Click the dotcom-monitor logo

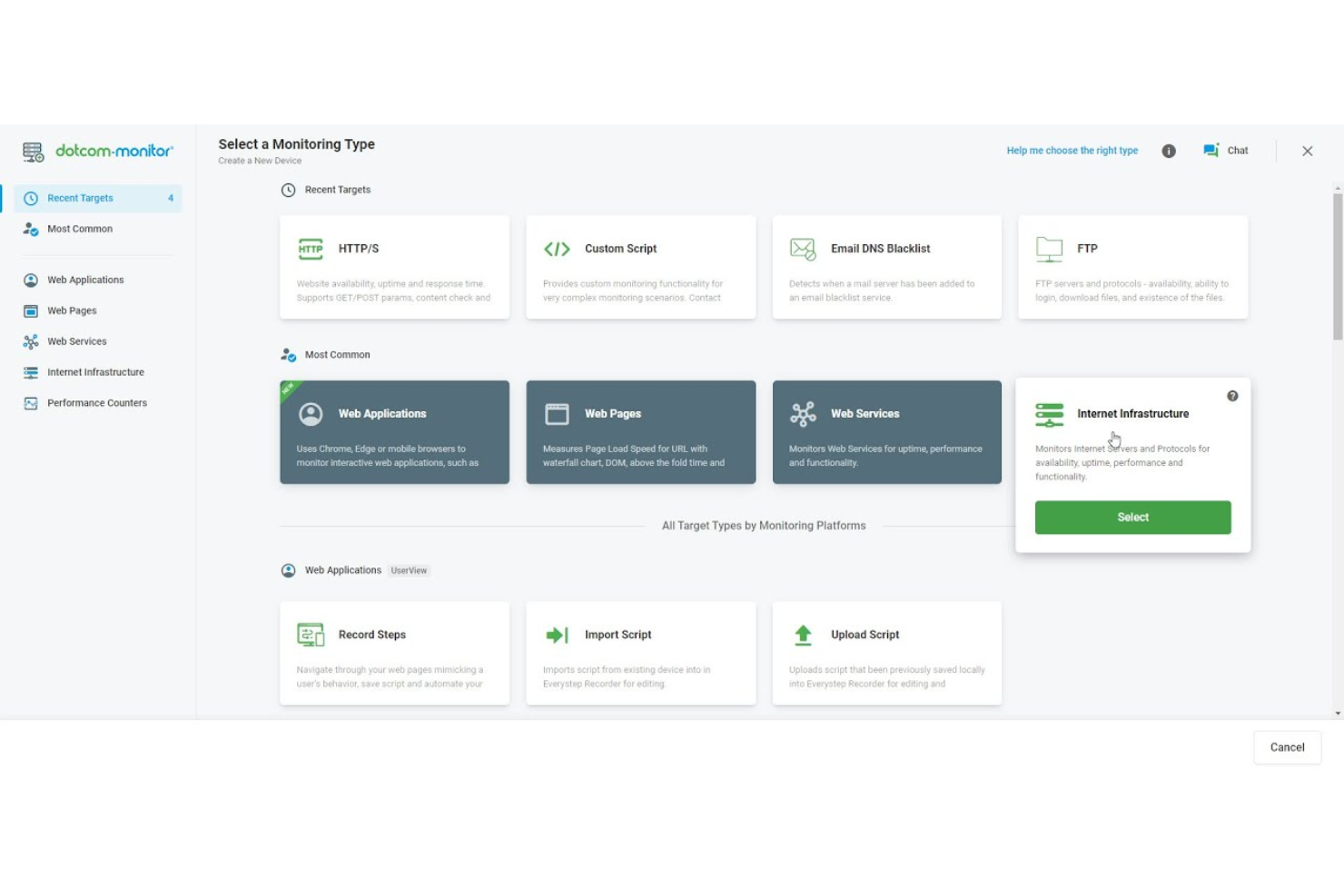98,152
